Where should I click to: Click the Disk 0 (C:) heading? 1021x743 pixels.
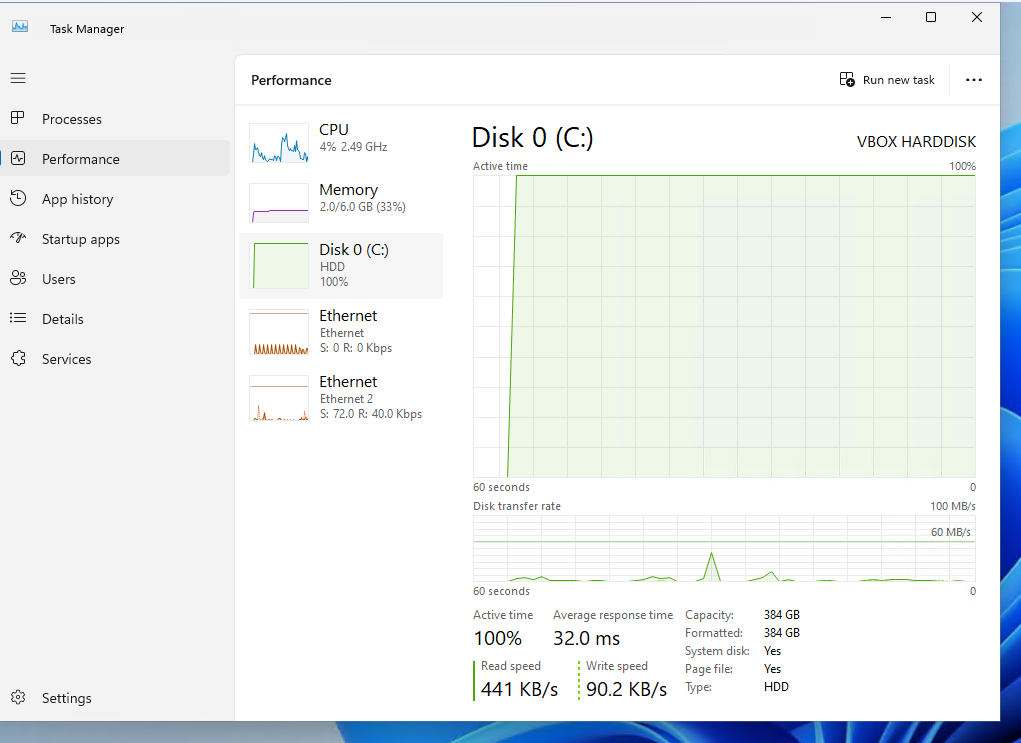click(533, 138)
